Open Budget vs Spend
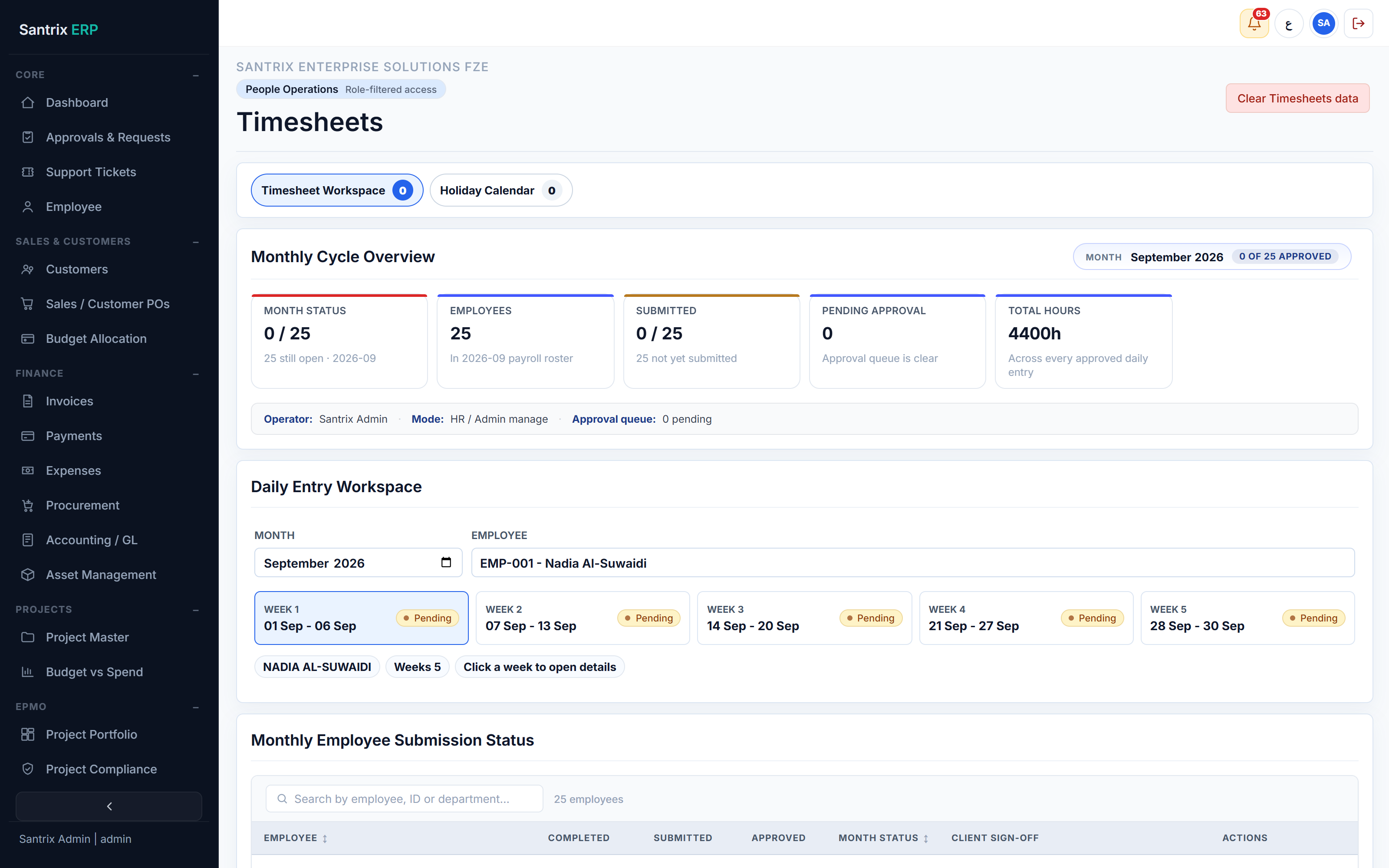 click(x=109, y=672)
